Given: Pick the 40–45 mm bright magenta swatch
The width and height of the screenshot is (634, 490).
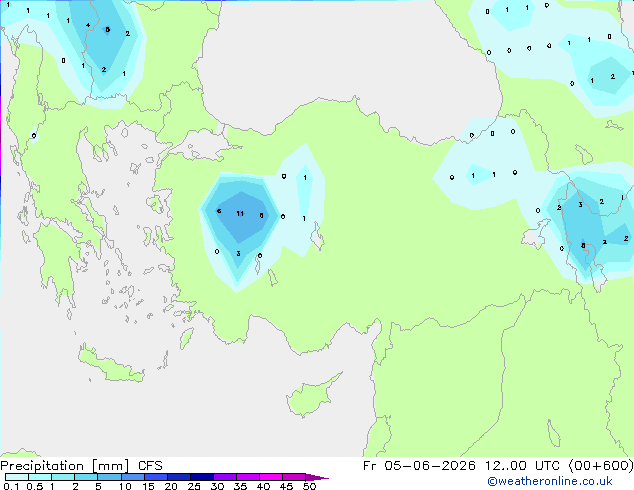Looking at the screenshot, I should [271, 477].
